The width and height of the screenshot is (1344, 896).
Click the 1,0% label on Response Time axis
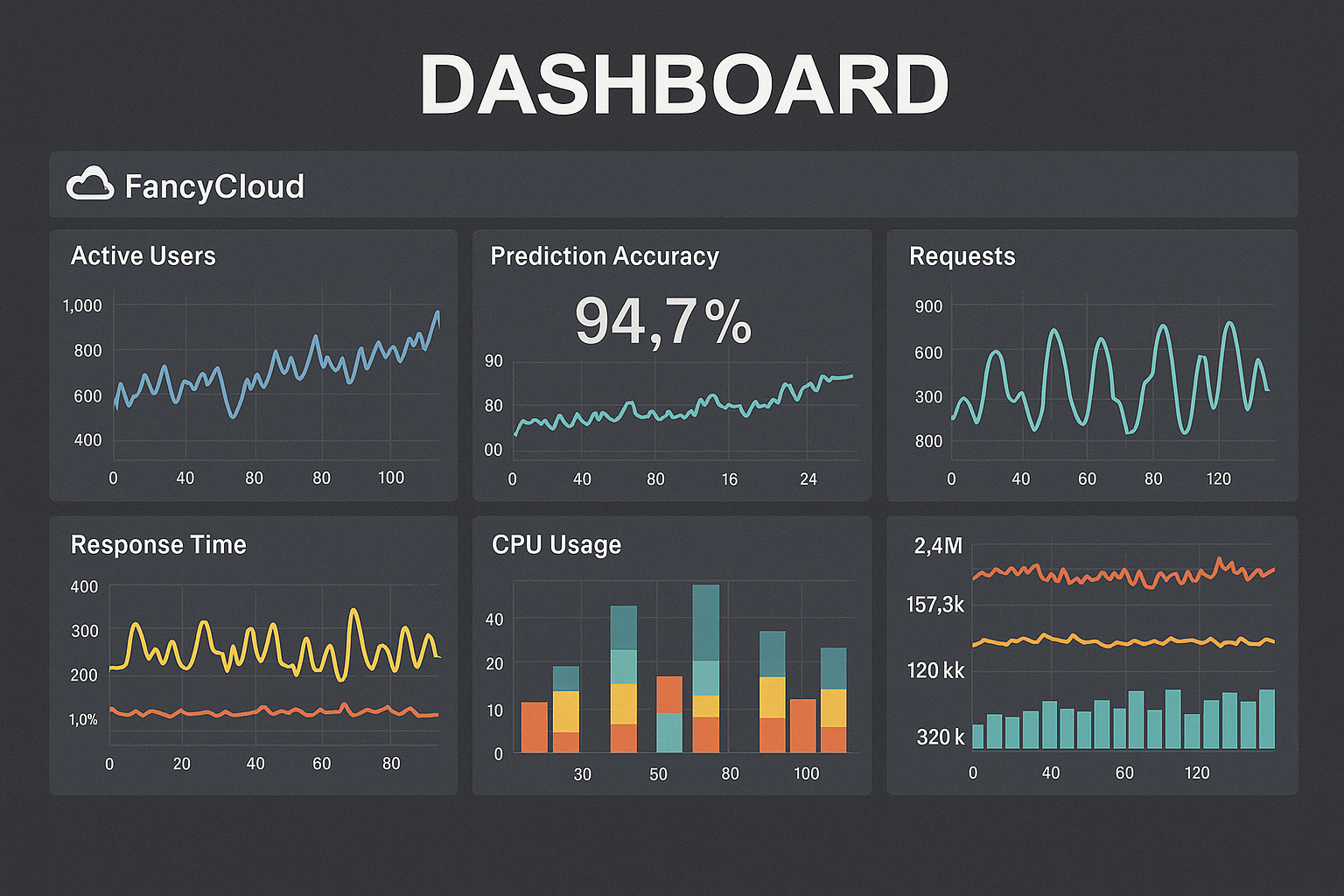(x=84, y=720)
